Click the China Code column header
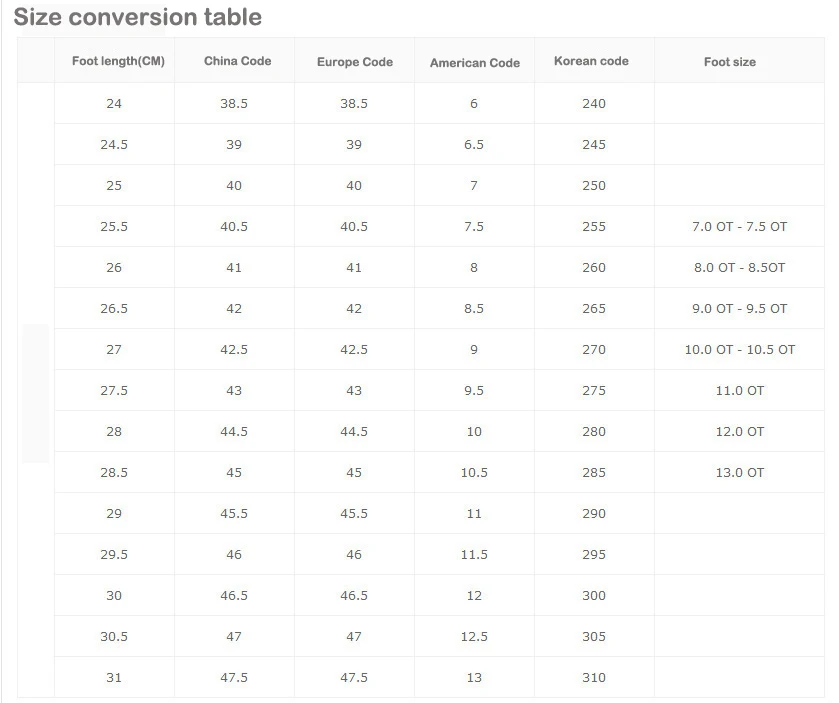The image size is (839, 703). point(237,61)
